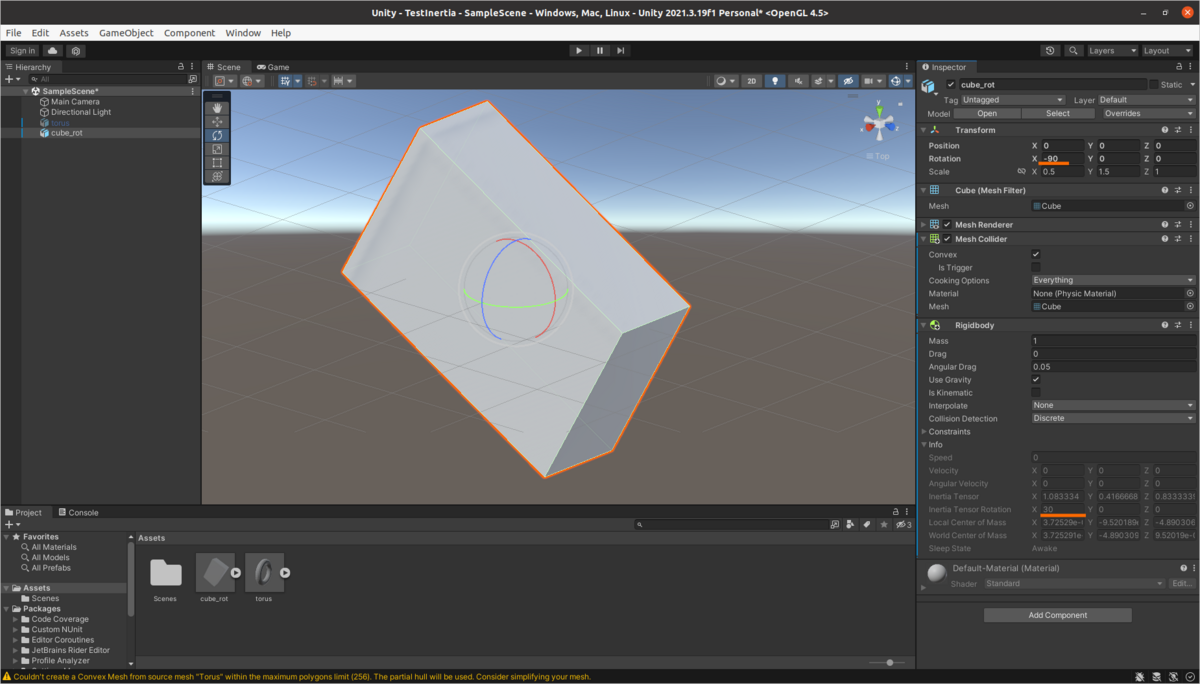Open the draw mode shading dropdown
1200x684 pixels.
point(725,81)
